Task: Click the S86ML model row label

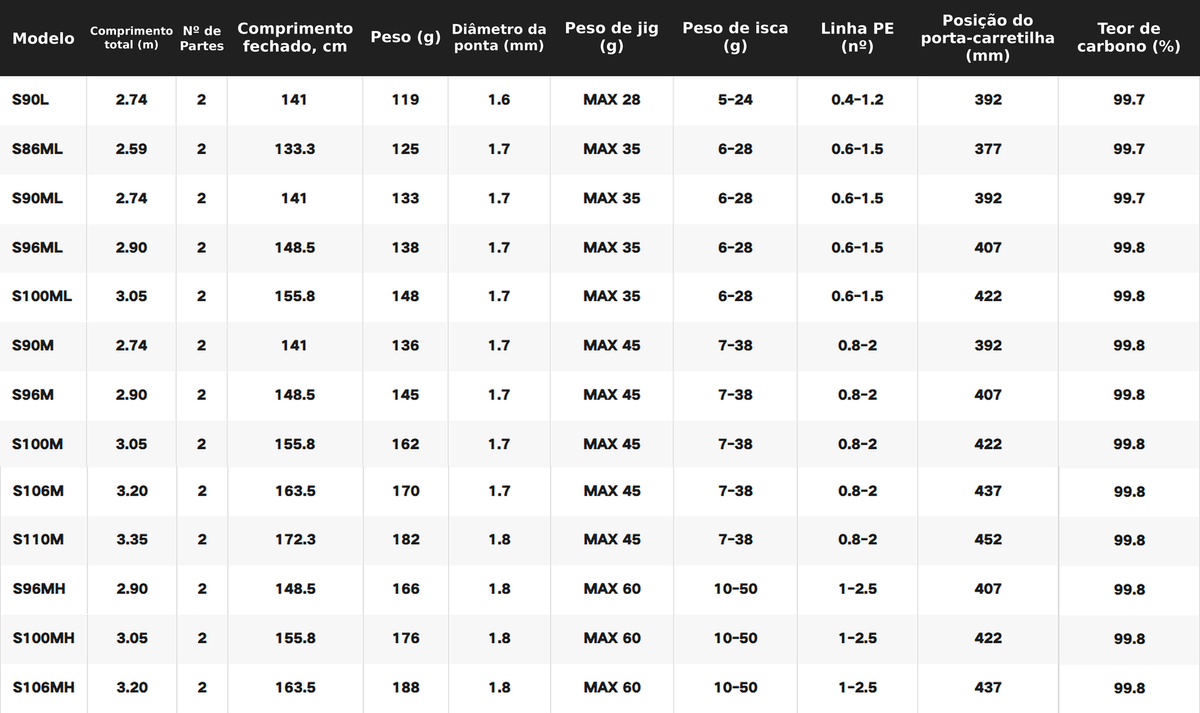Action: pyautogui.click(x=37, y=149)
